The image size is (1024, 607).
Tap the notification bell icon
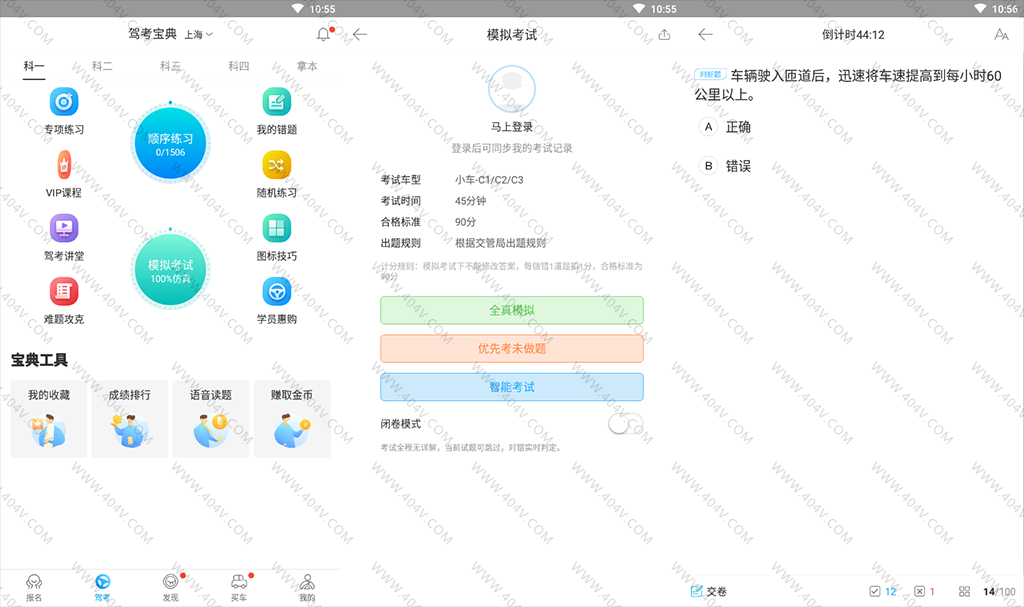point(323,35)
